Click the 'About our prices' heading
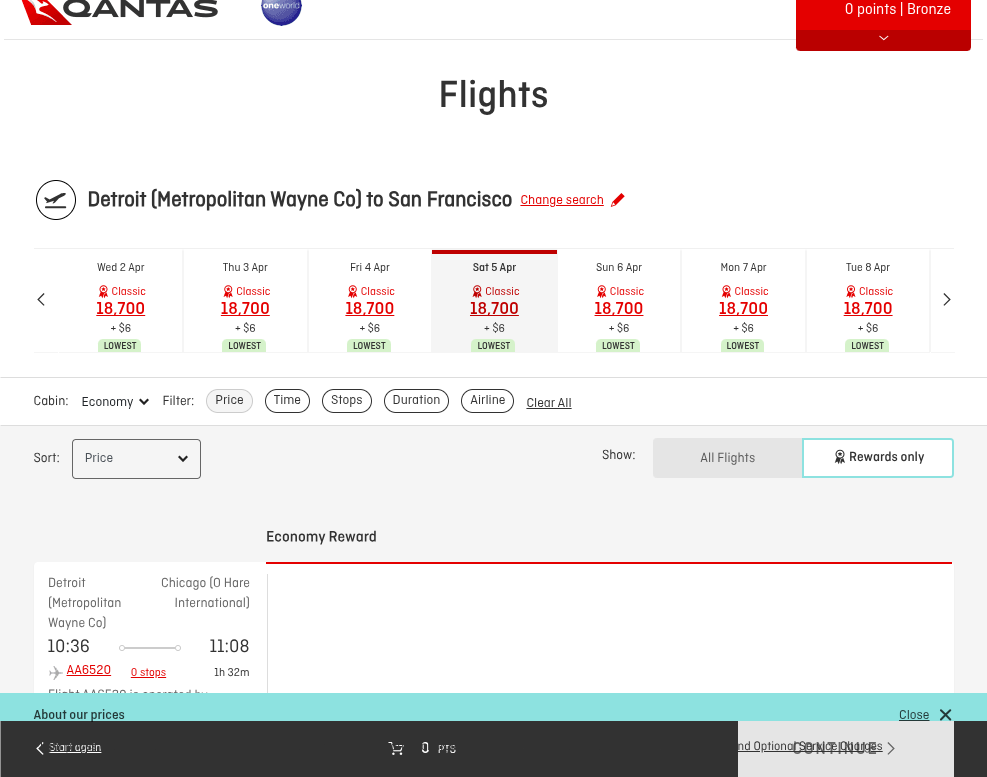Viewport: 987px width, 777px height. 79,715
